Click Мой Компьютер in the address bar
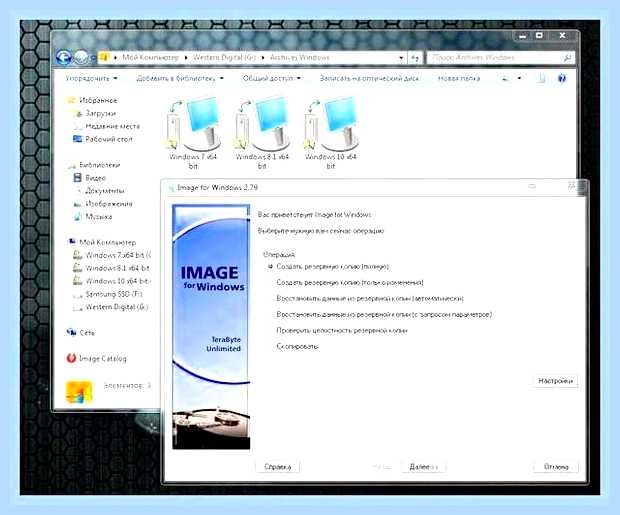This screenshot has height=515, width=620. point(151,58)
